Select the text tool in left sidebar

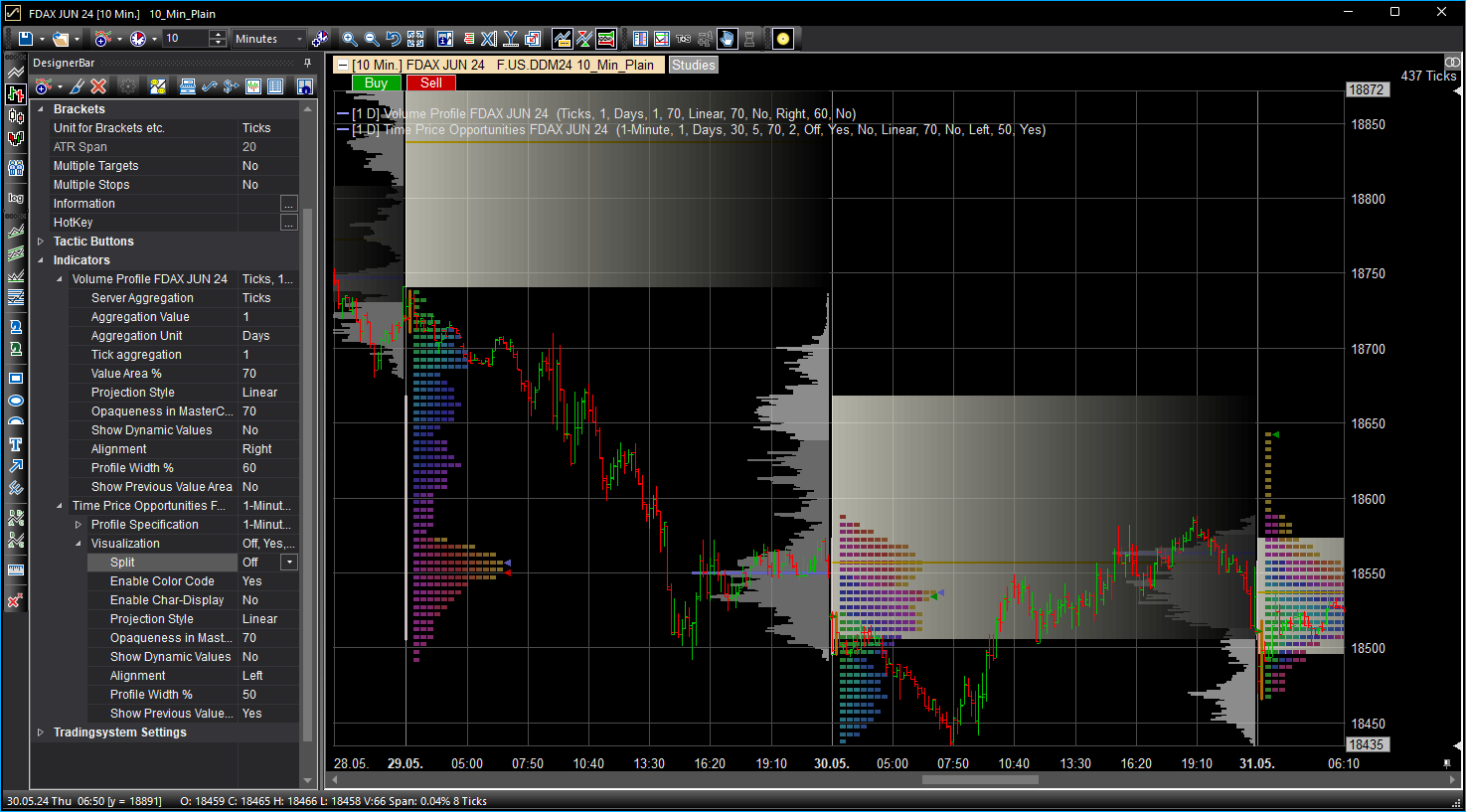click(x=16, y=444)
